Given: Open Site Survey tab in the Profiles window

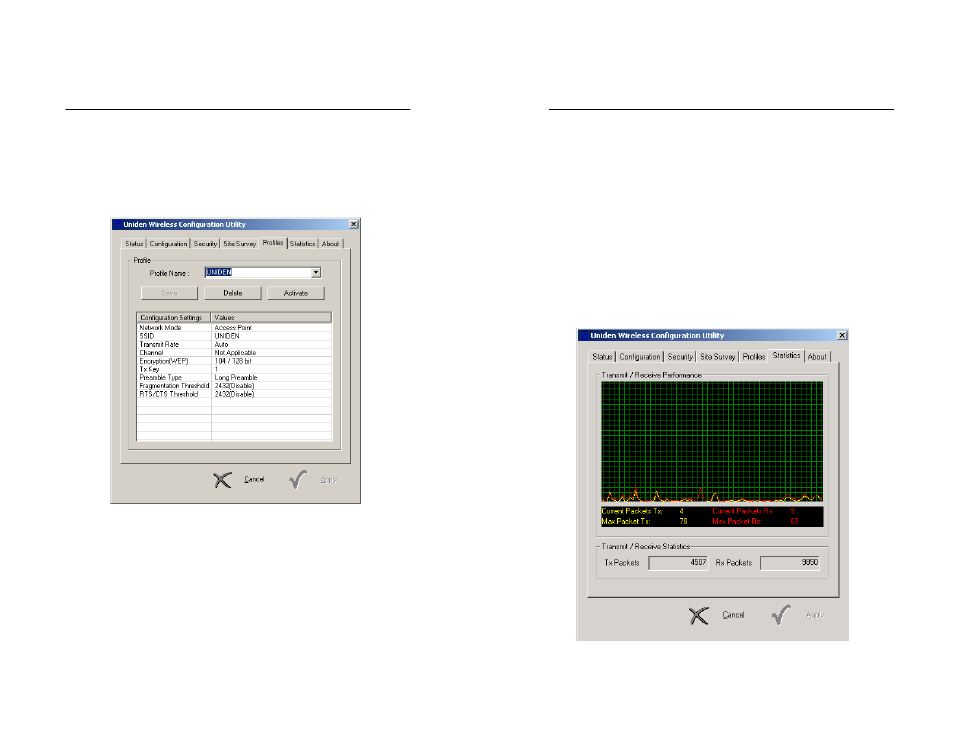Looking at the screenshot, I should tap(239, 244).
